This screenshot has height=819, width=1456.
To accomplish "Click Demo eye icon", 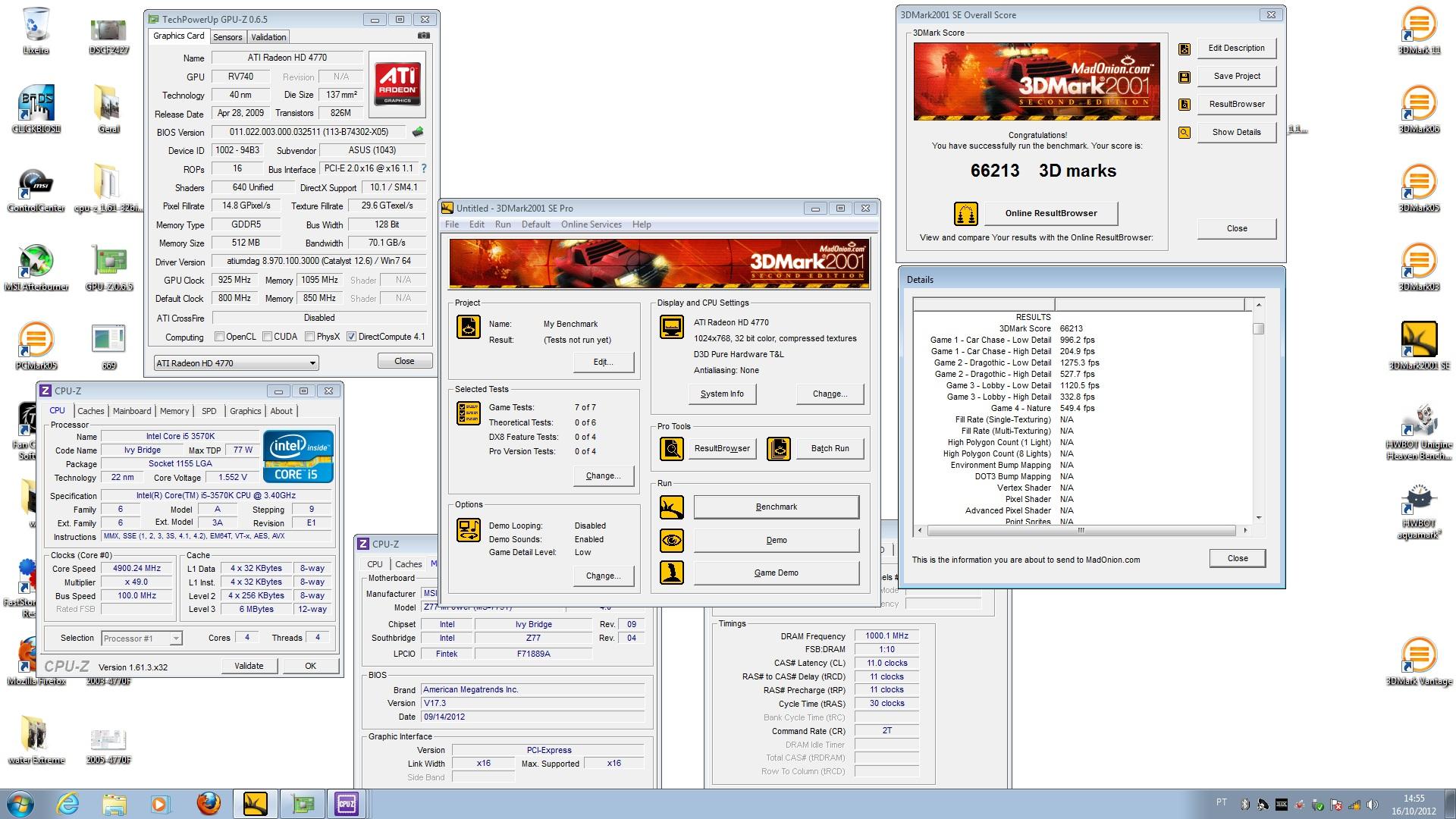I will pyautogui.click(x=671, y=541).
